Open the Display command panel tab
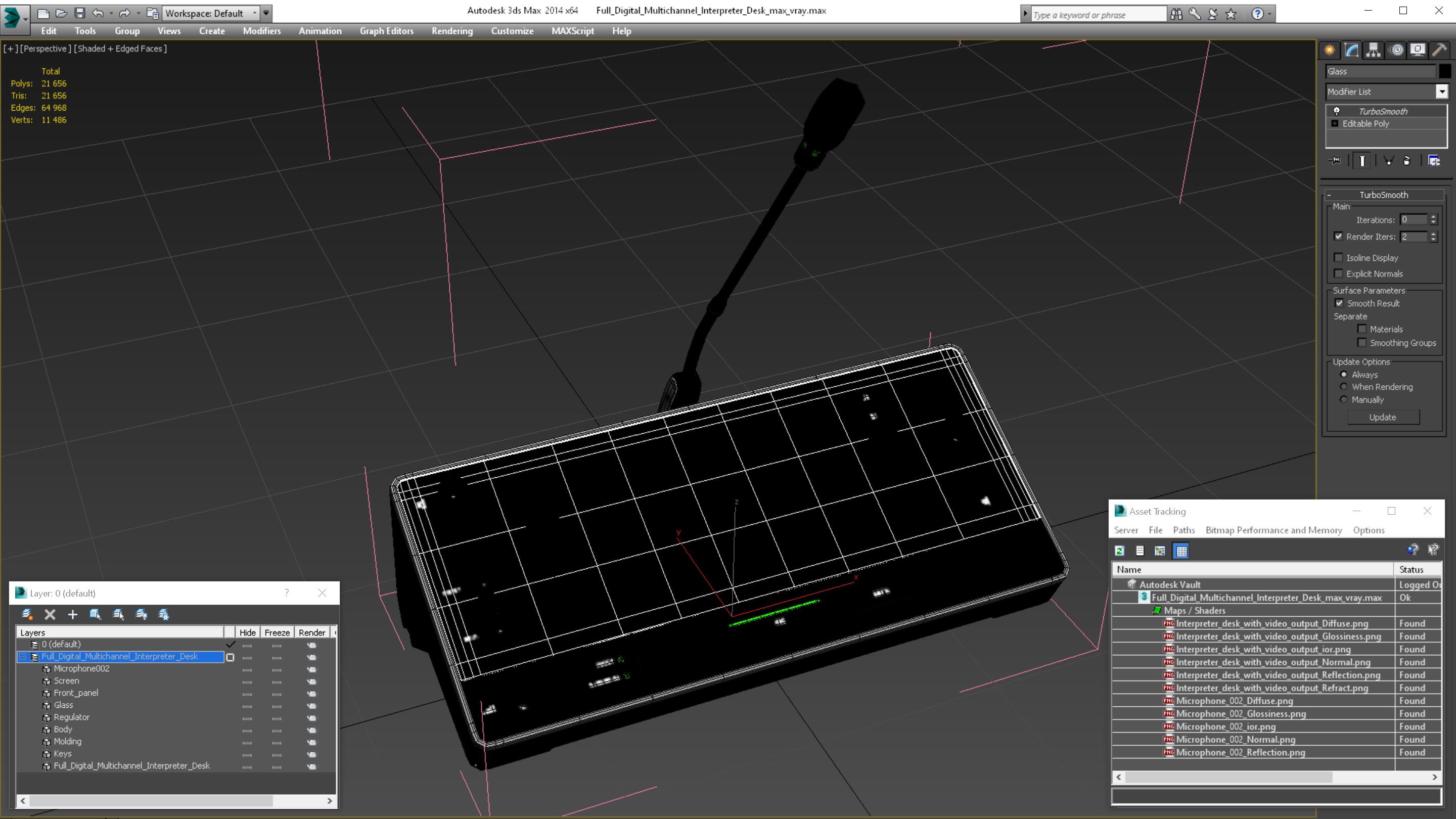Viewport: 1456px width, 819px height. [1418, 50]
